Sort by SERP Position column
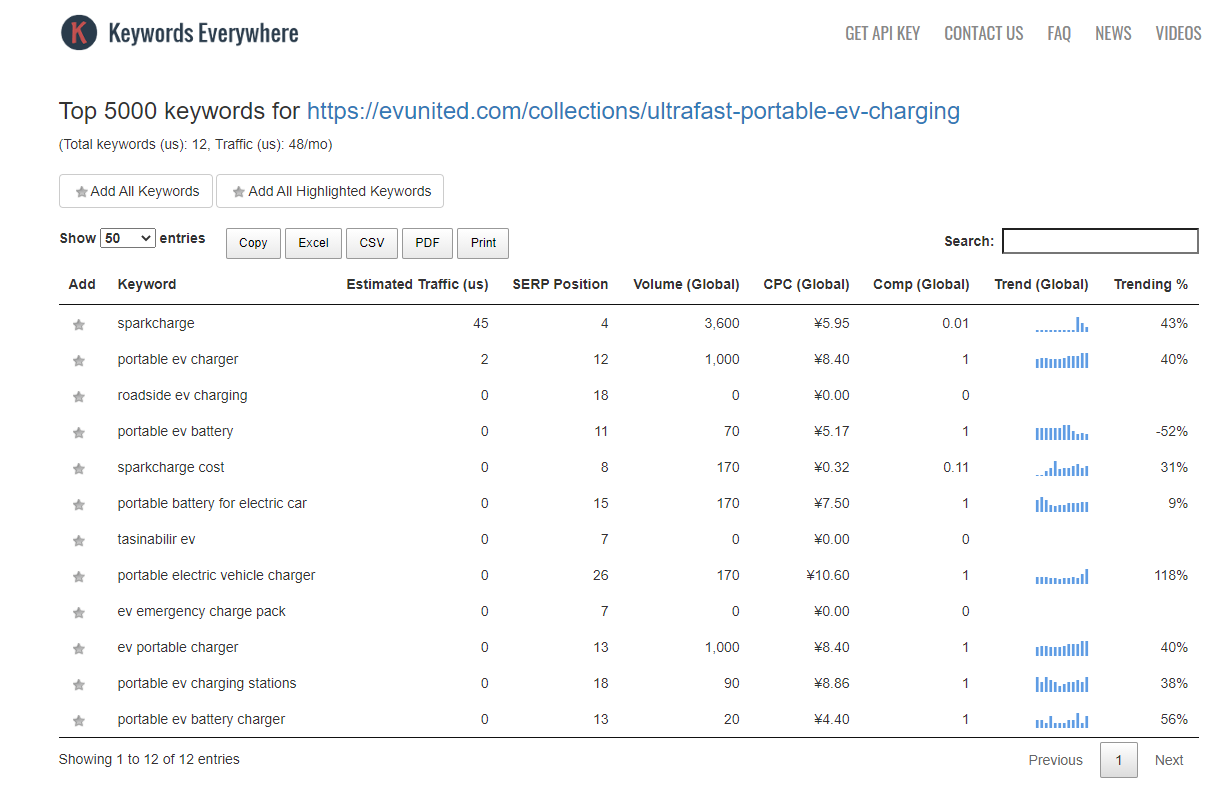The height and width of the screenshot is (793, 1230). click(x=560, y=284)
